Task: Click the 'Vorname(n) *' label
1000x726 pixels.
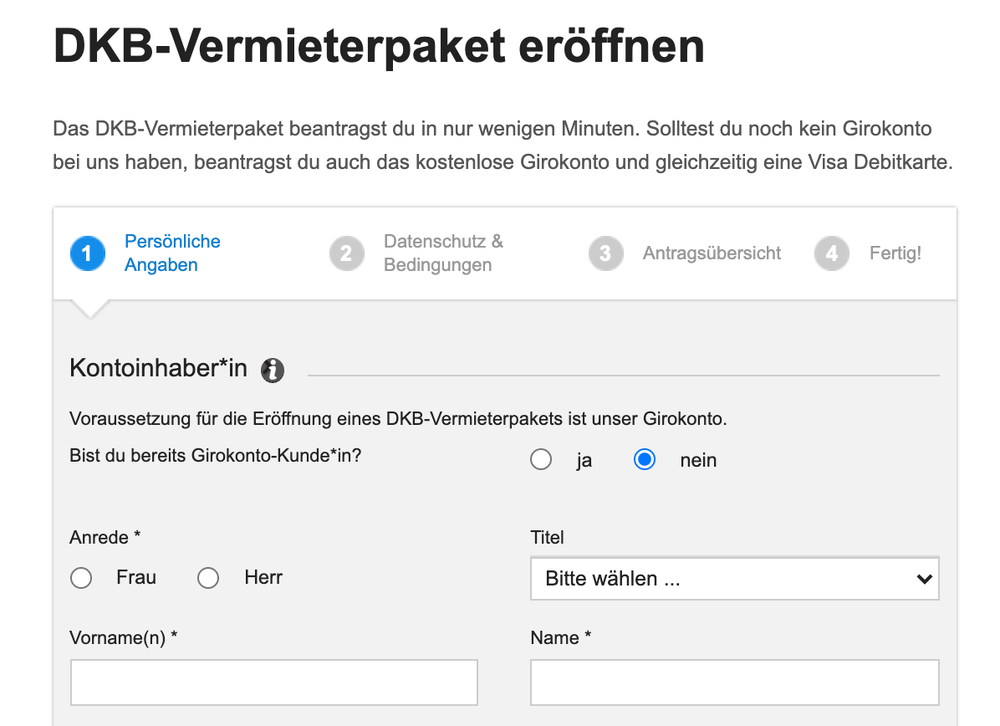Action: (x=124, y=638)
